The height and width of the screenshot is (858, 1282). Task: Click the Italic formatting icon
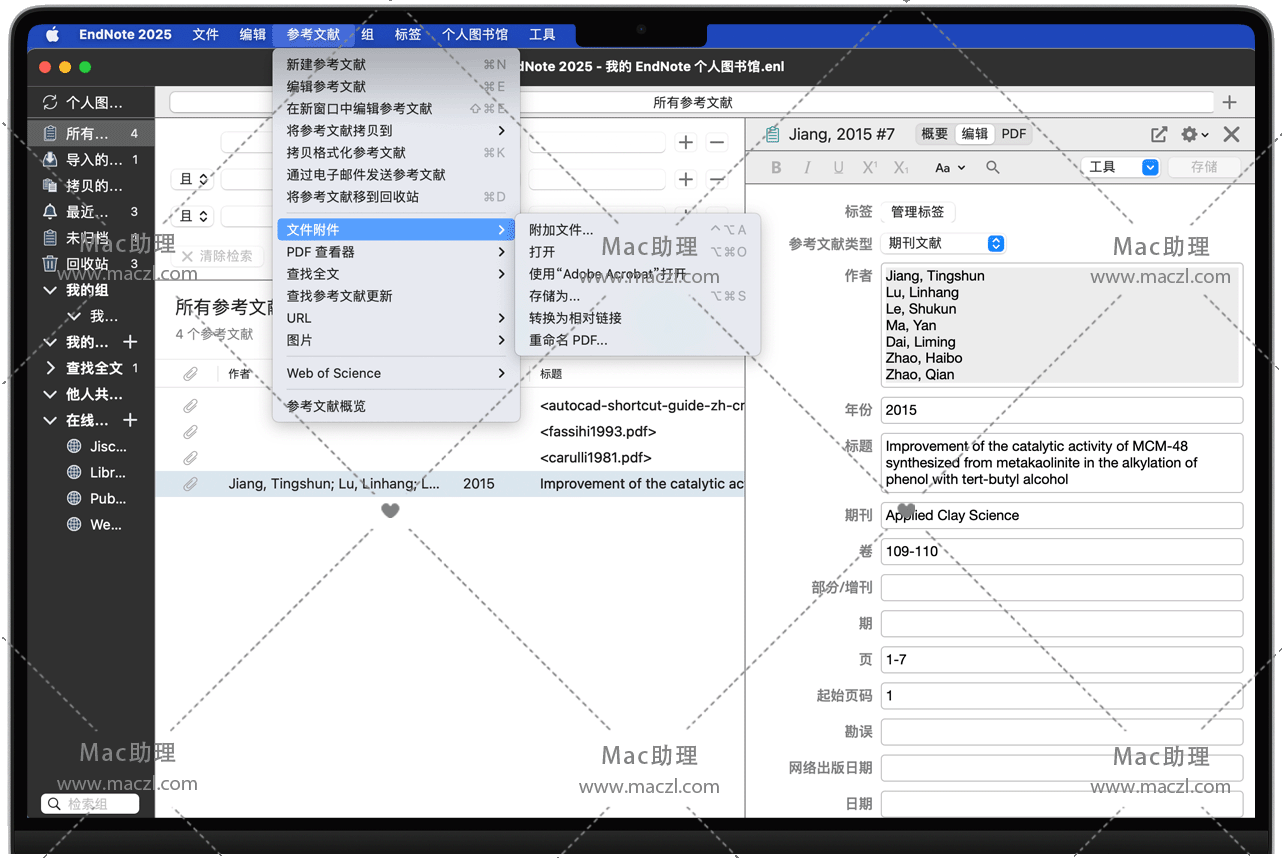(x=807, y=168)
